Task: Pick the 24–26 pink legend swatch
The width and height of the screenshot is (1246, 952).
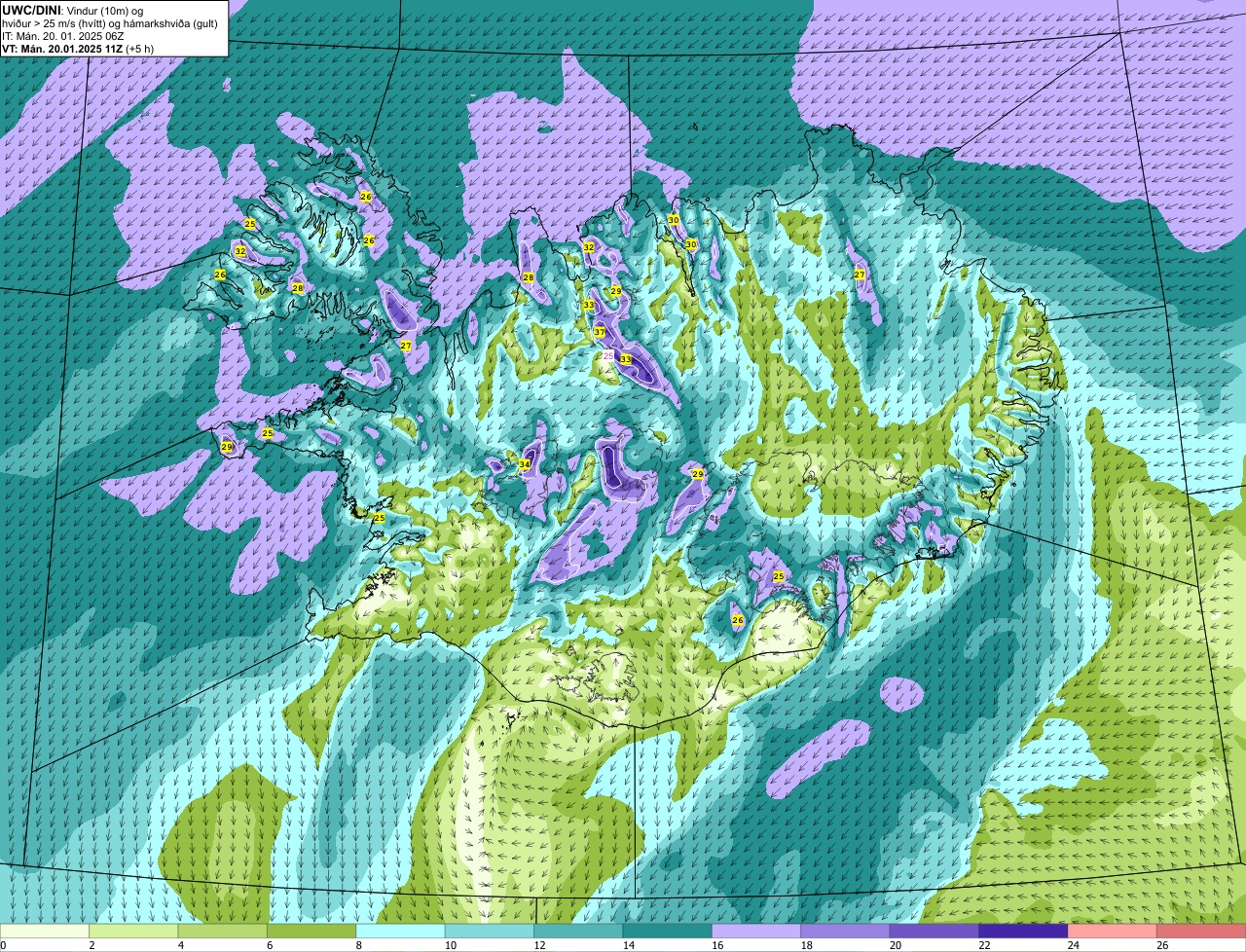Action: [x=1114, y=932]
